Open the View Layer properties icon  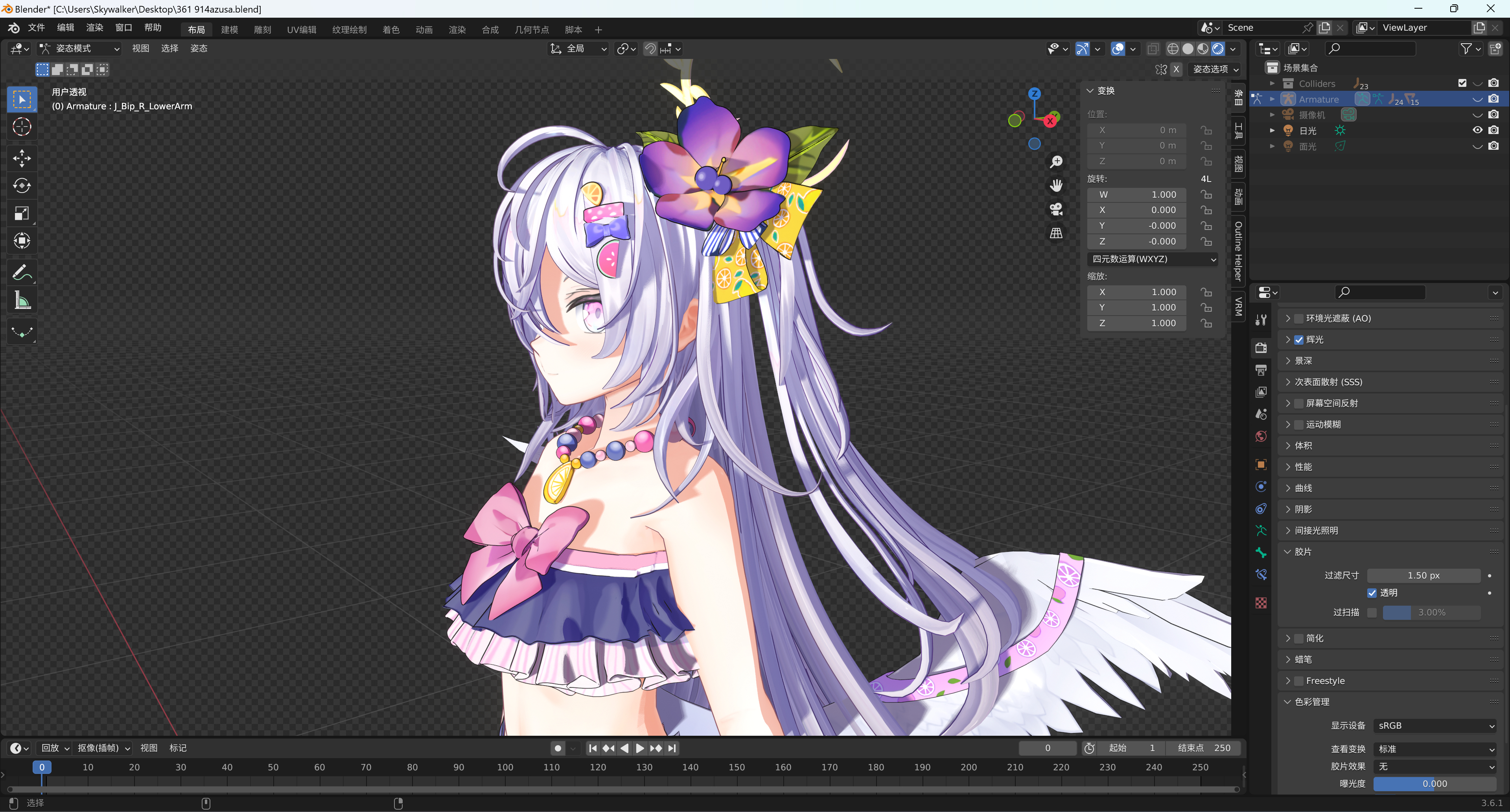click(1261, 392)
